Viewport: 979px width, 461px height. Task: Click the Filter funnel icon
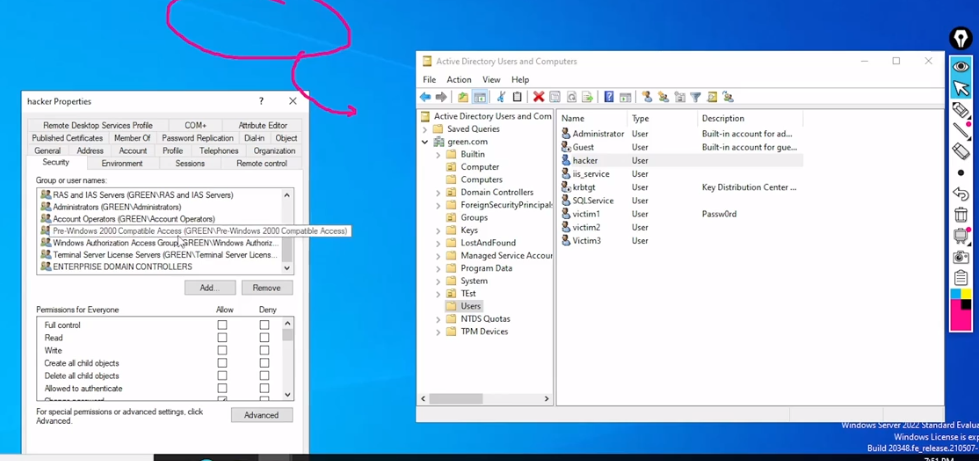(x=695, y=97)
